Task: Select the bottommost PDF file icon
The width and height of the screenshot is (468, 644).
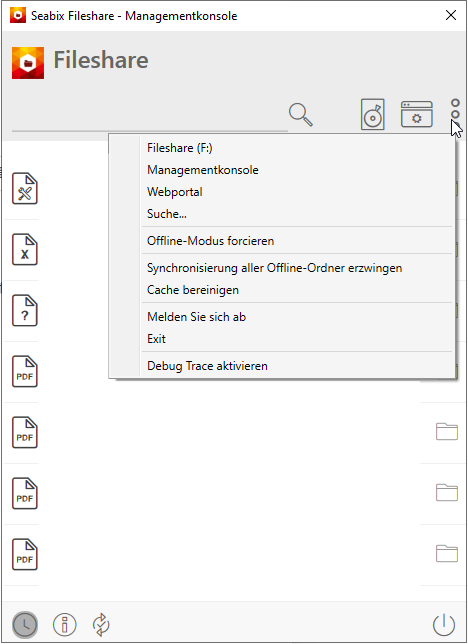Action: click(25, 555)
